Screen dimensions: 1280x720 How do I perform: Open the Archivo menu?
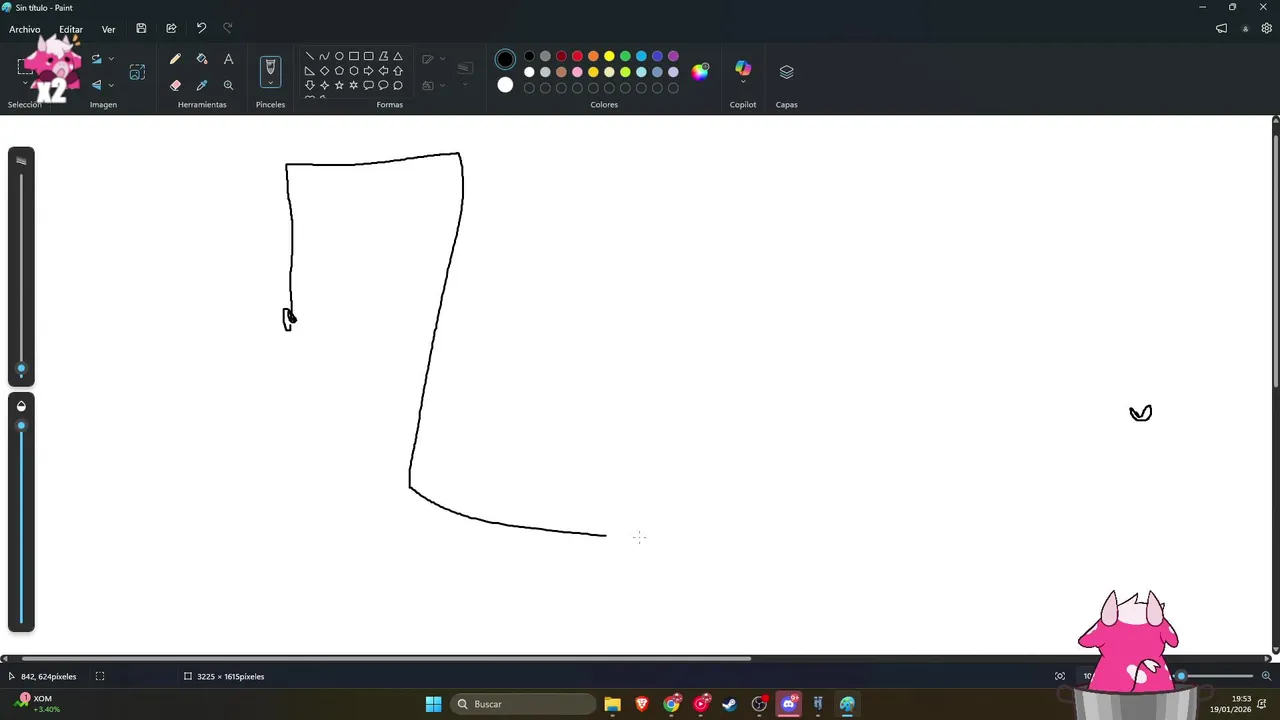coord(25,29)
